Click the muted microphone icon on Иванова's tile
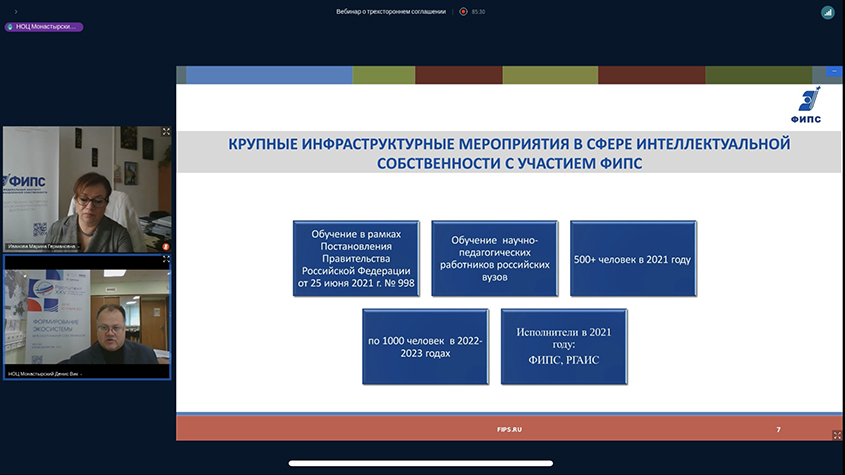Viewport: 845px width, 475px height. (165, 245)
